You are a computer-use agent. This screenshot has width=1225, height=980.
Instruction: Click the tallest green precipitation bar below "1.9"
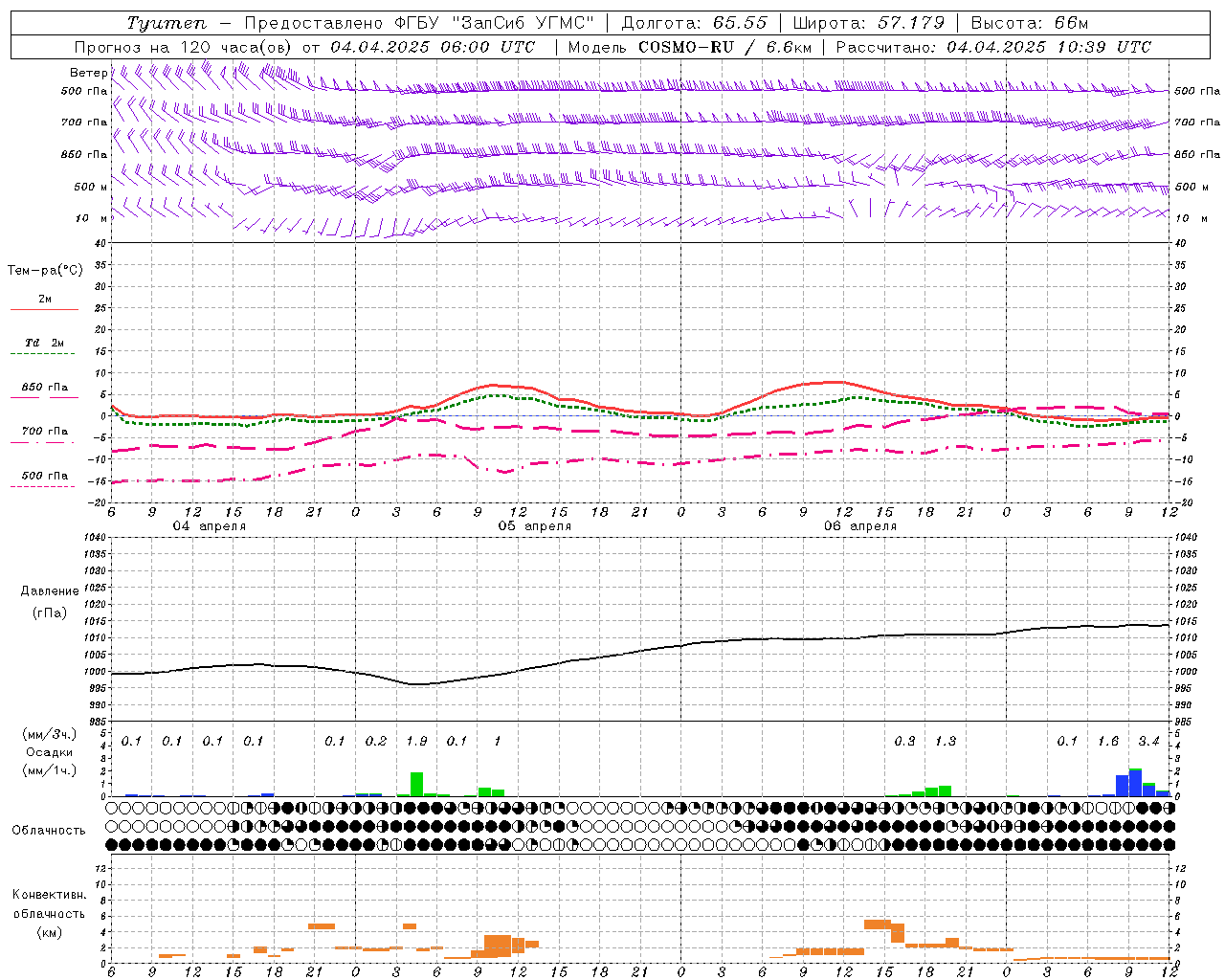(x=416, y=784)
